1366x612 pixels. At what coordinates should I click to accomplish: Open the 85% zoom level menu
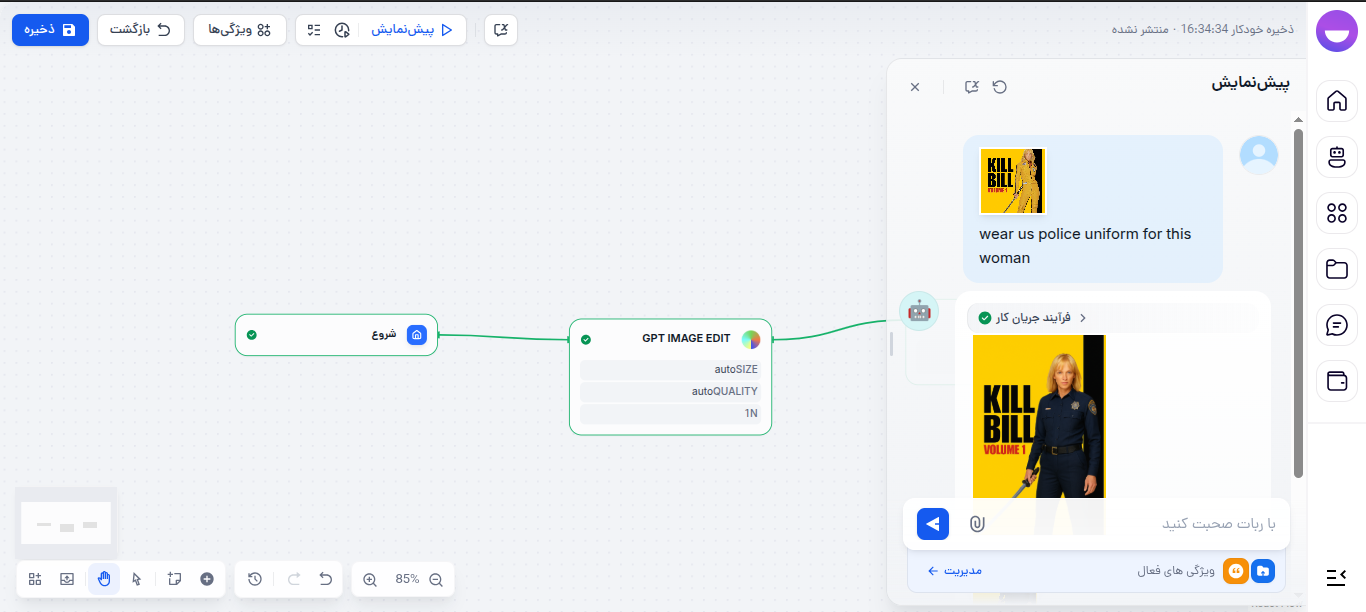(407, 579)
